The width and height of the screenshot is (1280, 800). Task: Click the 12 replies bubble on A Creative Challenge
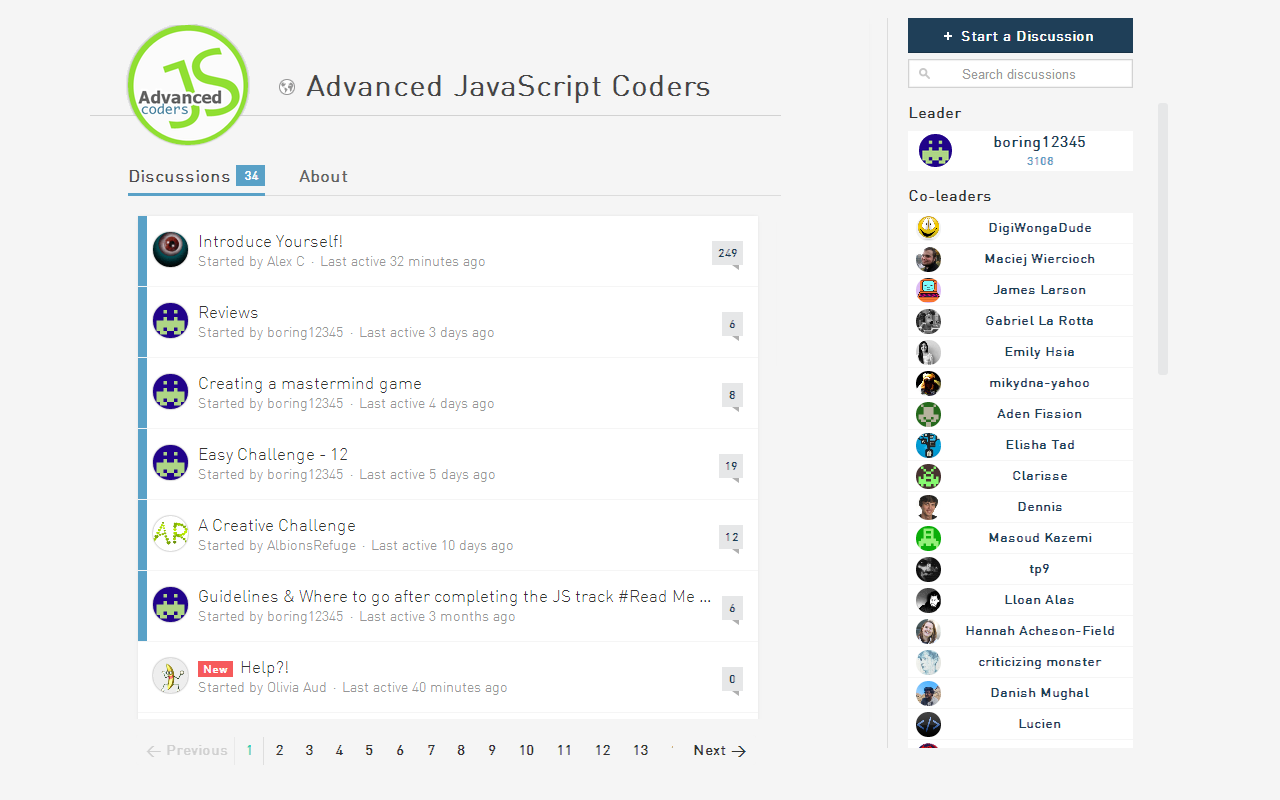click(x=731, y=538)
